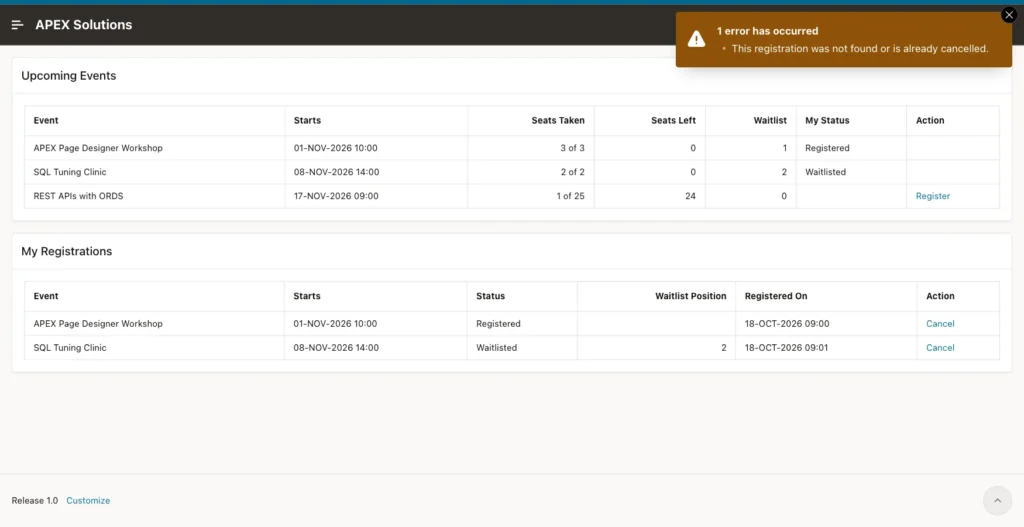The width and height of the screenshot is (1024, 527).
Task: Select SQL Tuning Clinic in Upcoming Events
Action: (x=70, y=172)
